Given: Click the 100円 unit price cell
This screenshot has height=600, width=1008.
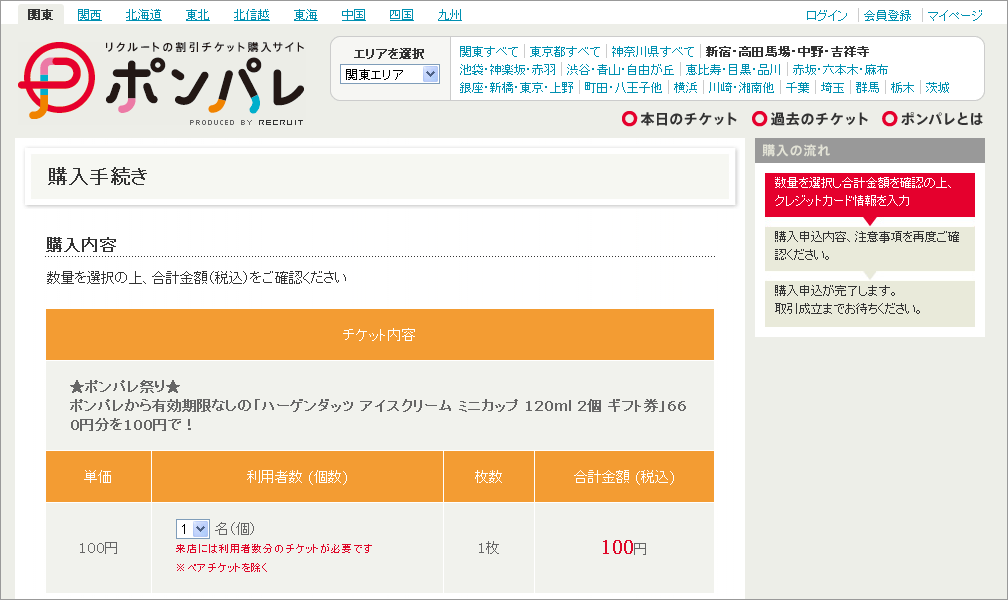Looking at the screenshot, I should [98, 548].
